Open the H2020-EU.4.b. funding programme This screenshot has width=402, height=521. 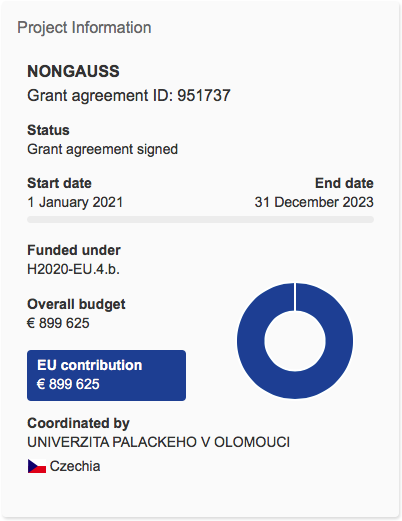[x=73, y=269]
